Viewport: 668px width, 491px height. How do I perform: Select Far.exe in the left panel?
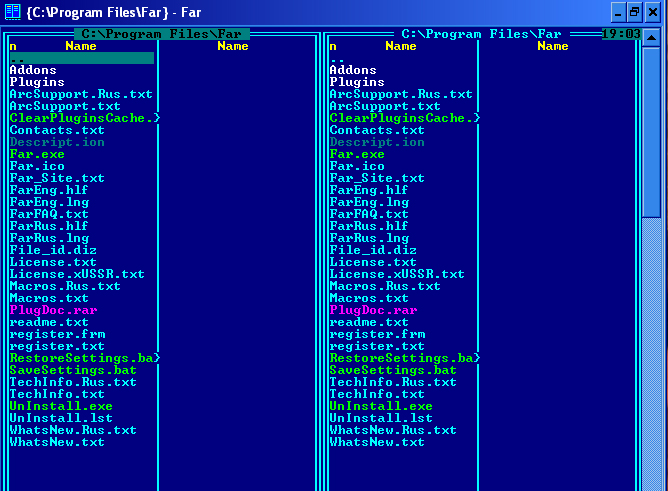[x=37, y=154]
